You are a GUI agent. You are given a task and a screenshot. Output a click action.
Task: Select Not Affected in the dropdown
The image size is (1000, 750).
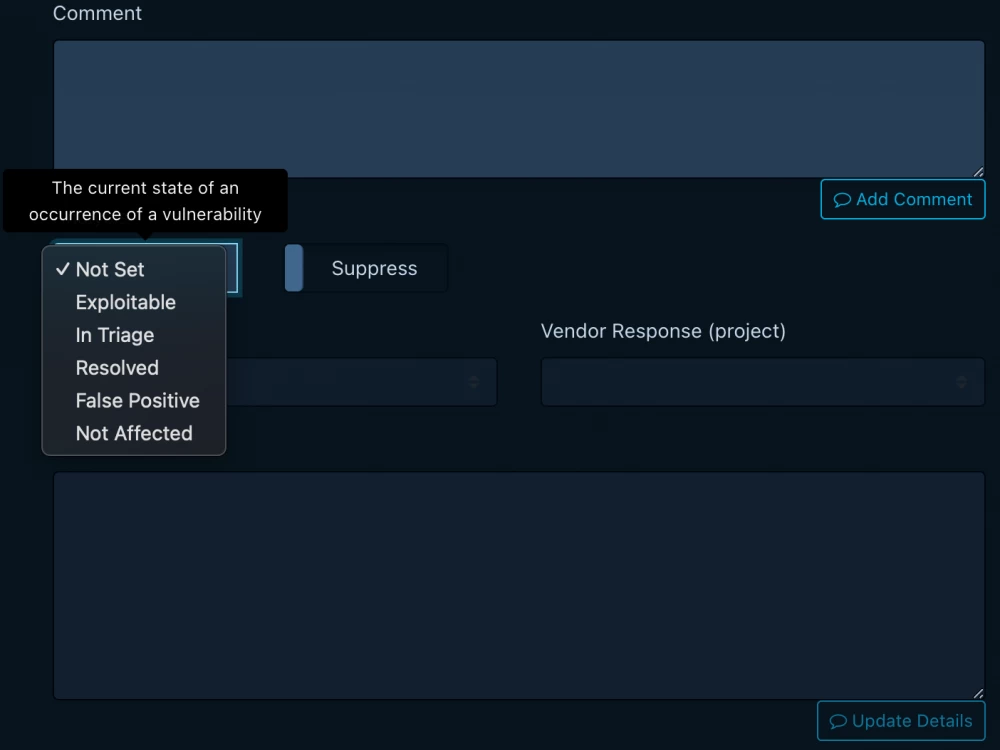[x=134, y=434]
